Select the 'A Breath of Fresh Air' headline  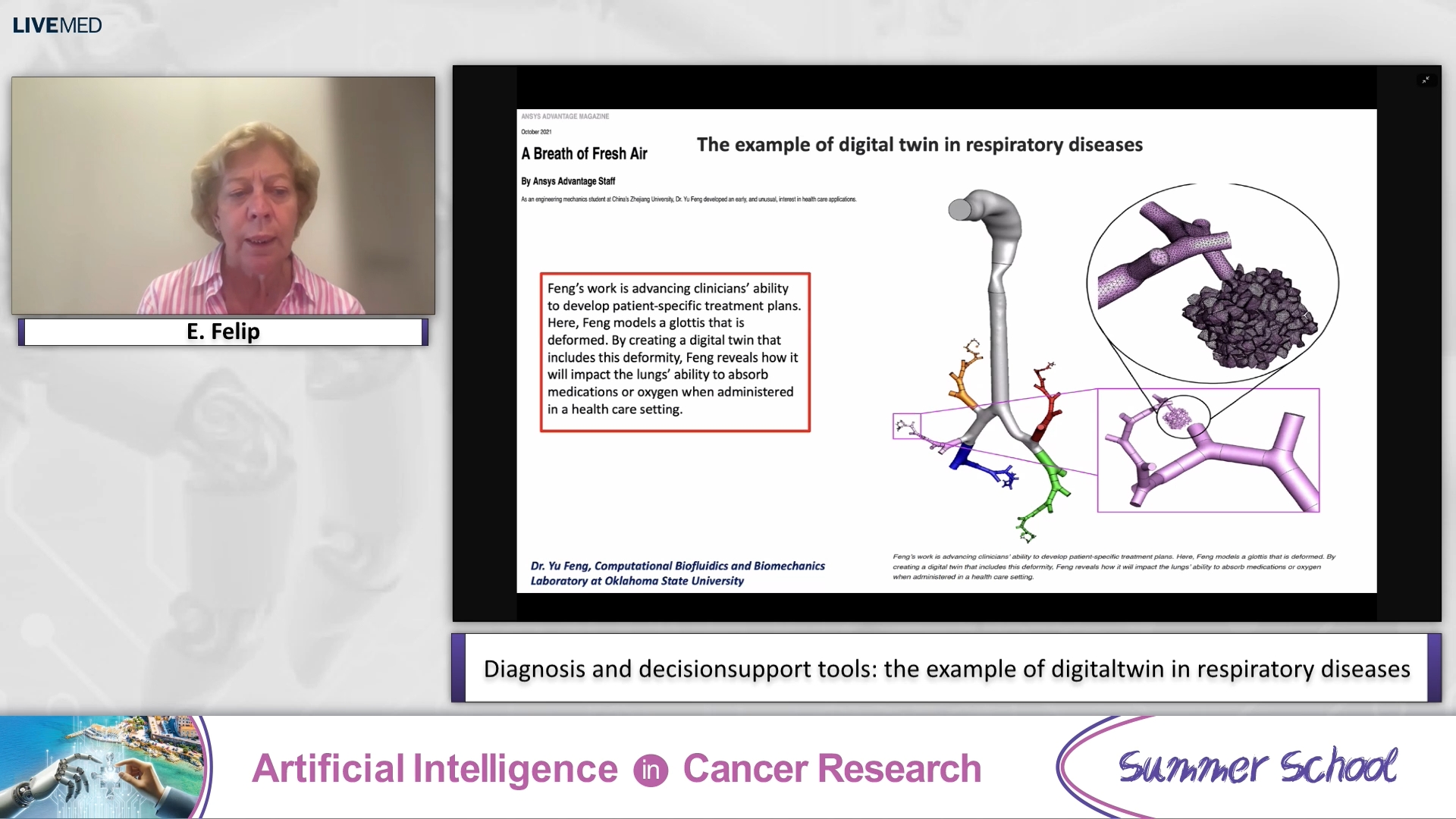(584, 154)
